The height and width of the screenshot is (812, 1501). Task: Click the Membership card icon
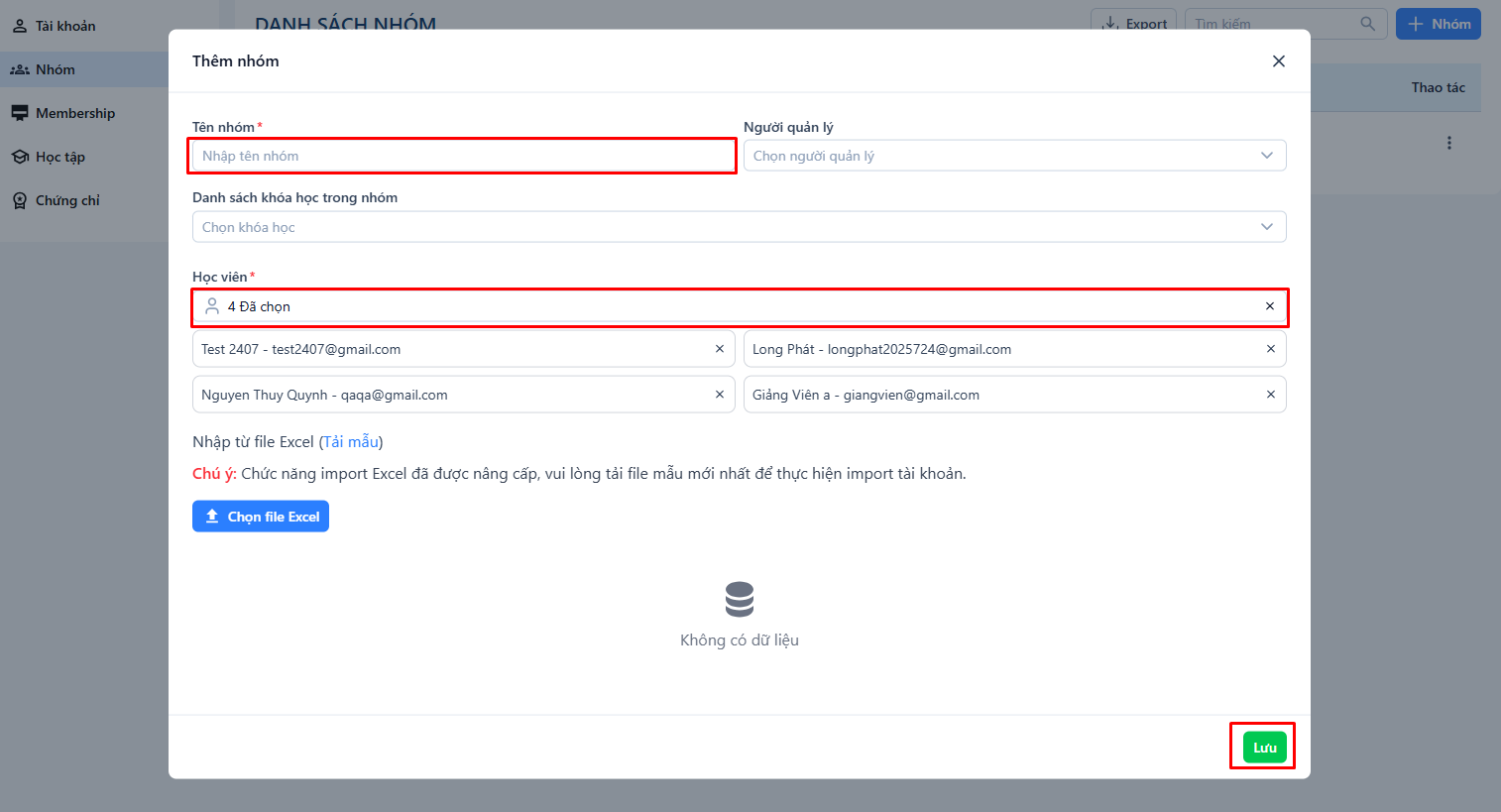coord(20,113)
